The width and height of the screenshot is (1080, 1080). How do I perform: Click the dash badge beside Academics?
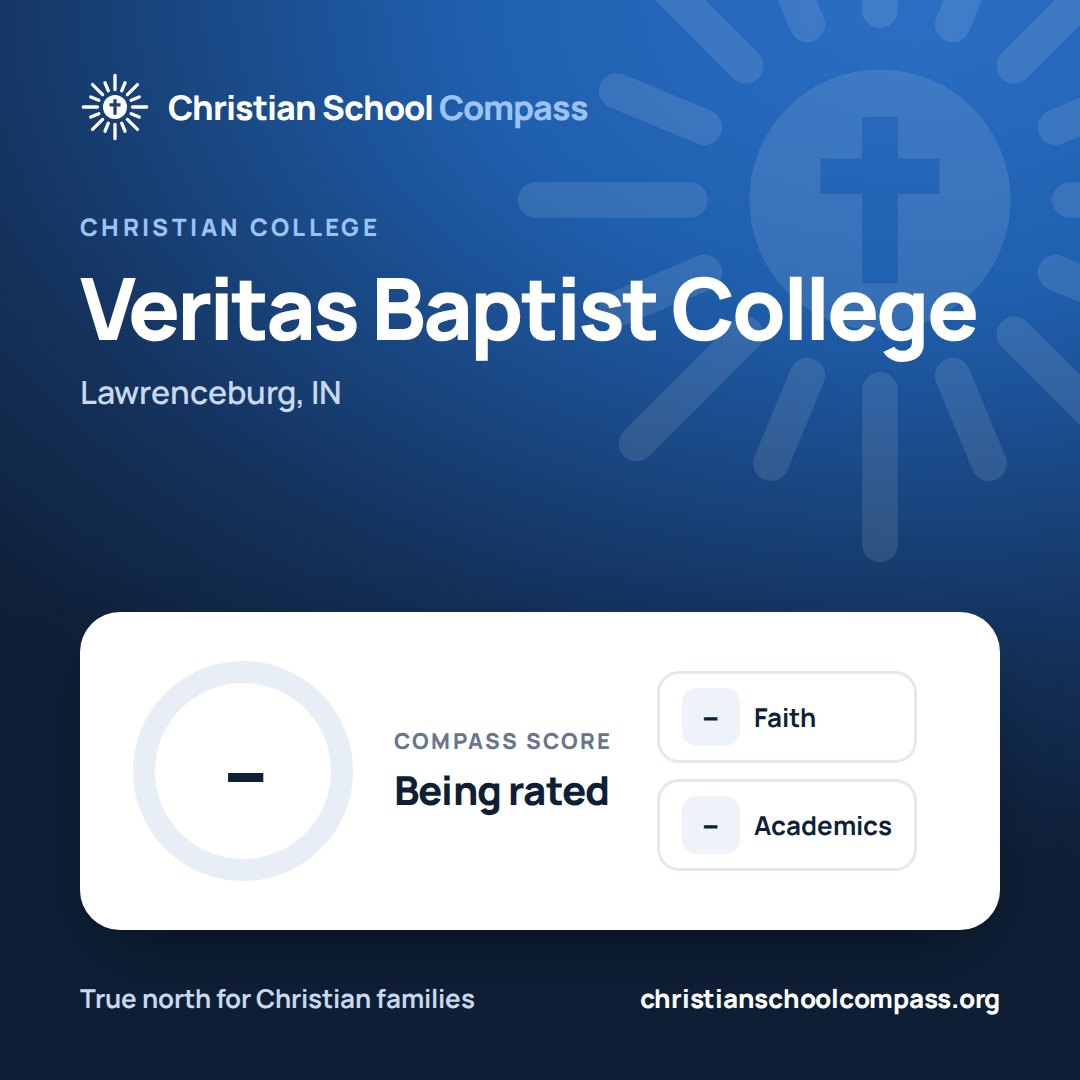711,825
